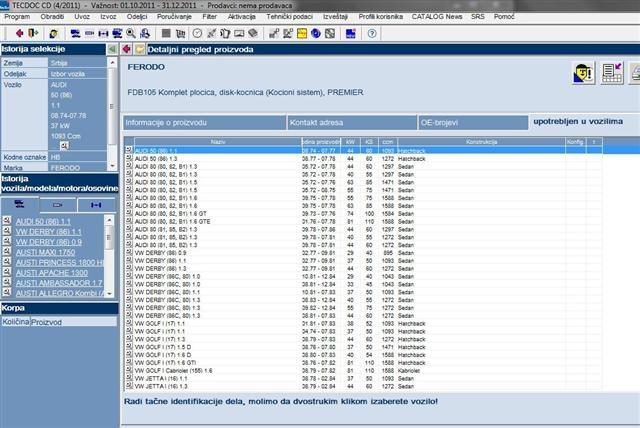Open AUSTI AMBASSADOR 1.7 history link
Screen dimensions: 640x428
60,283
